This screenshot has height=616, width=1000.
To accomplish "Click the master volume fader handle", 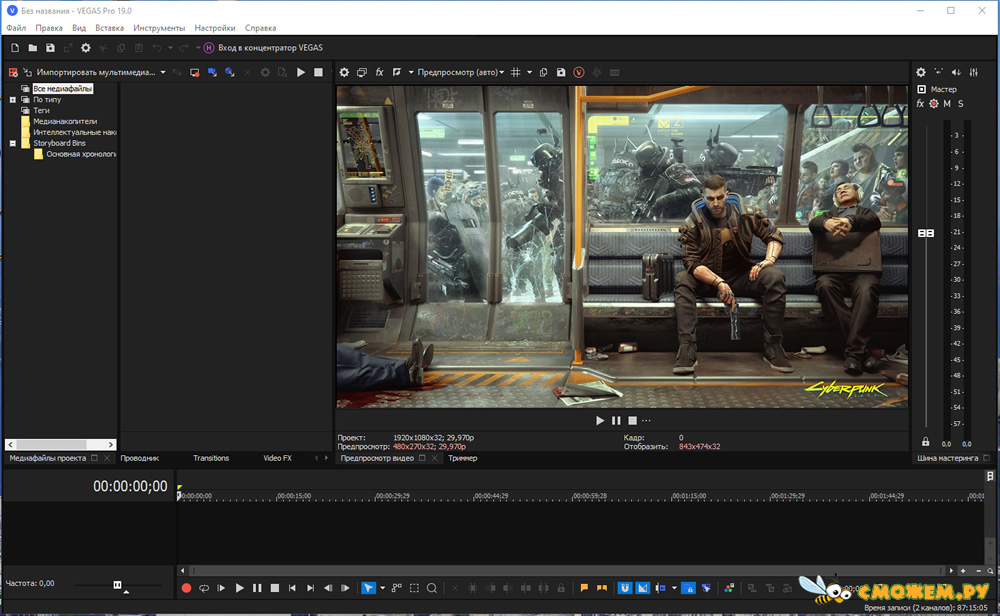I will [926, 233].
